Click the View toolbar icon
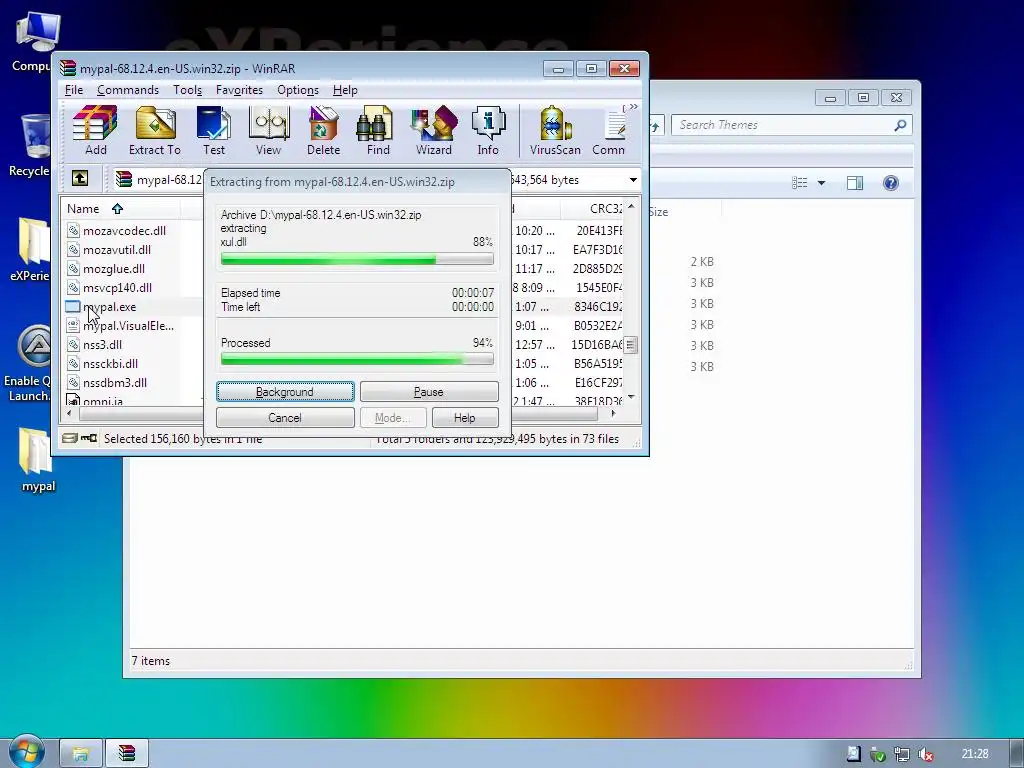This screenshot has width=1024, height=768. pyautogui.click(x=268, y=131)
